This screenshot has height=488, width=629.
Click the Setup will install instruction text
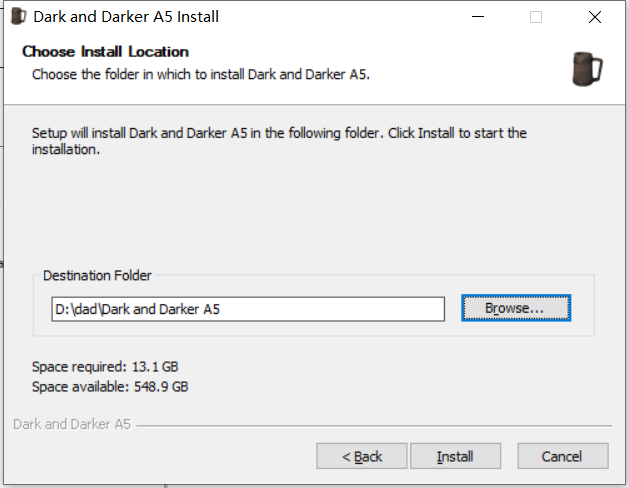point(279,141)
